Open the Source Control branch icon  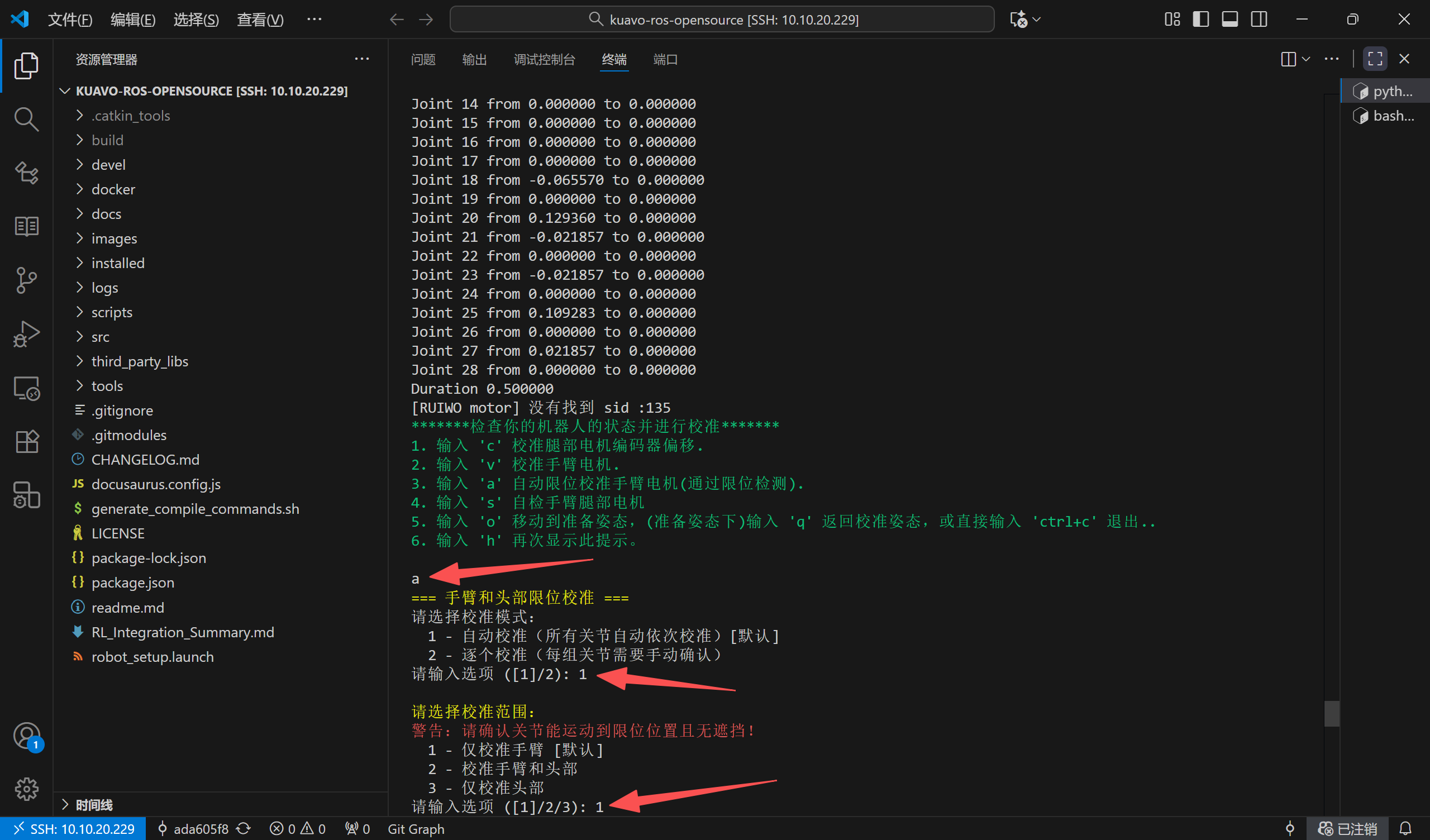[x=26, y=280]
